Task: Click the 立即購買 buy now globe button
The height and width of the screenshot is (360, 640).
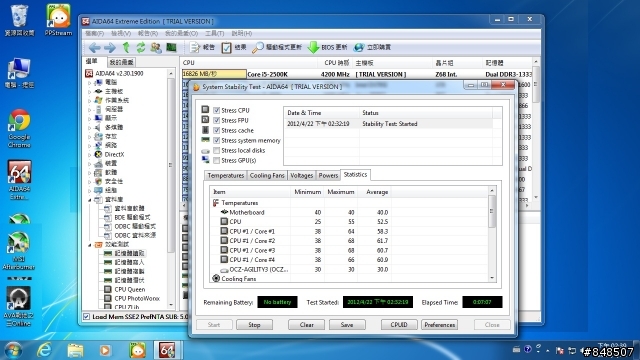Action: (x=372, y=48)
